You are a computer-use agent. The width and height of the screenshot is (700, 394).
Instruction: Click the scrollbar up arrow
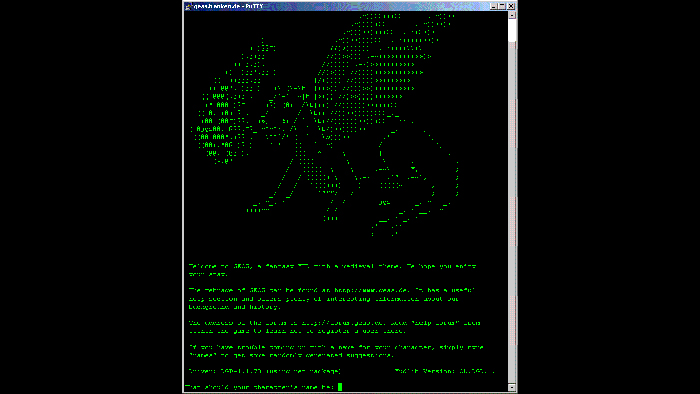(x=512, y=15)
